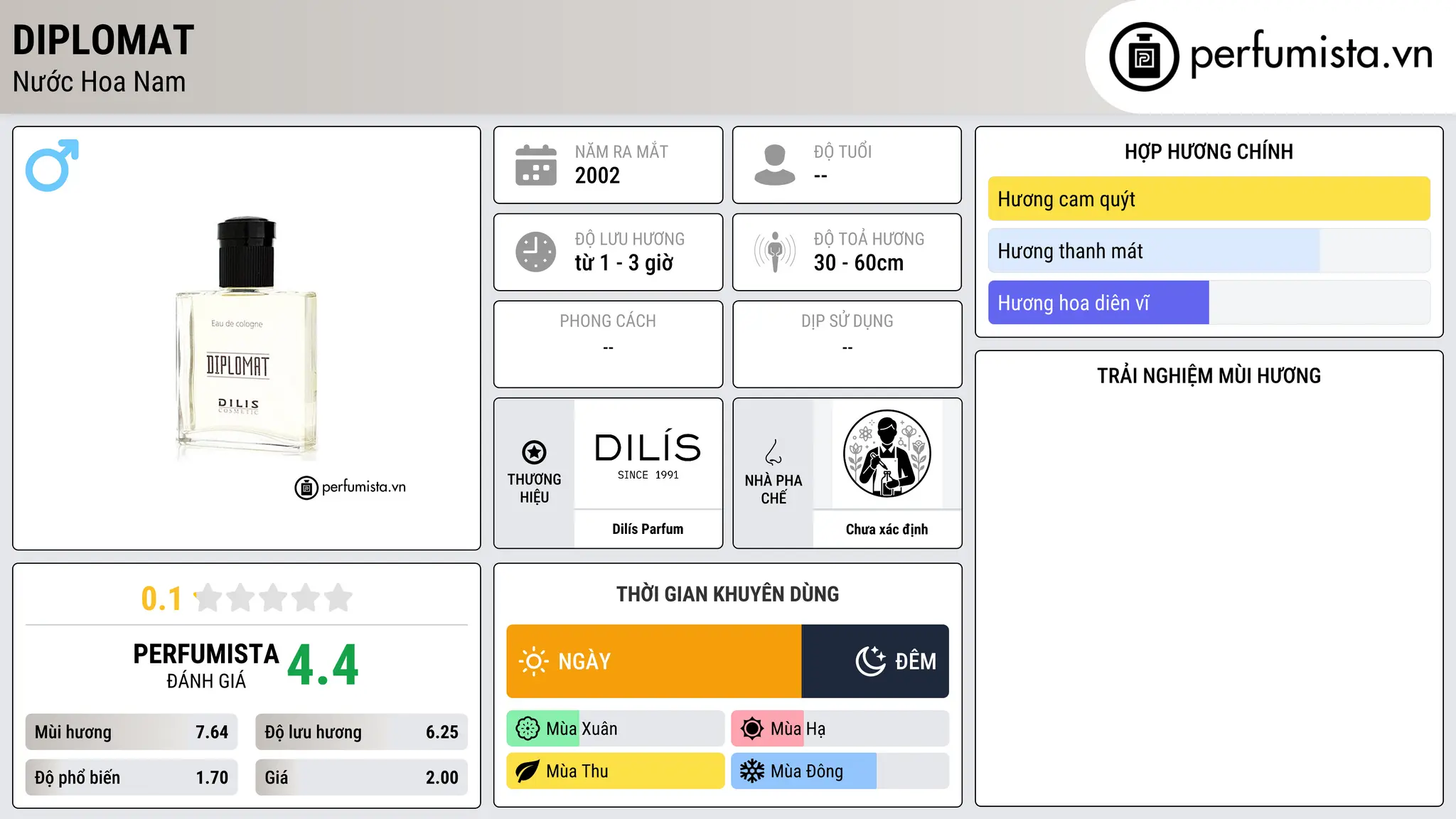
Task: Click the Trải nghiệm mùi hương heading
Action: (1209, 375)
